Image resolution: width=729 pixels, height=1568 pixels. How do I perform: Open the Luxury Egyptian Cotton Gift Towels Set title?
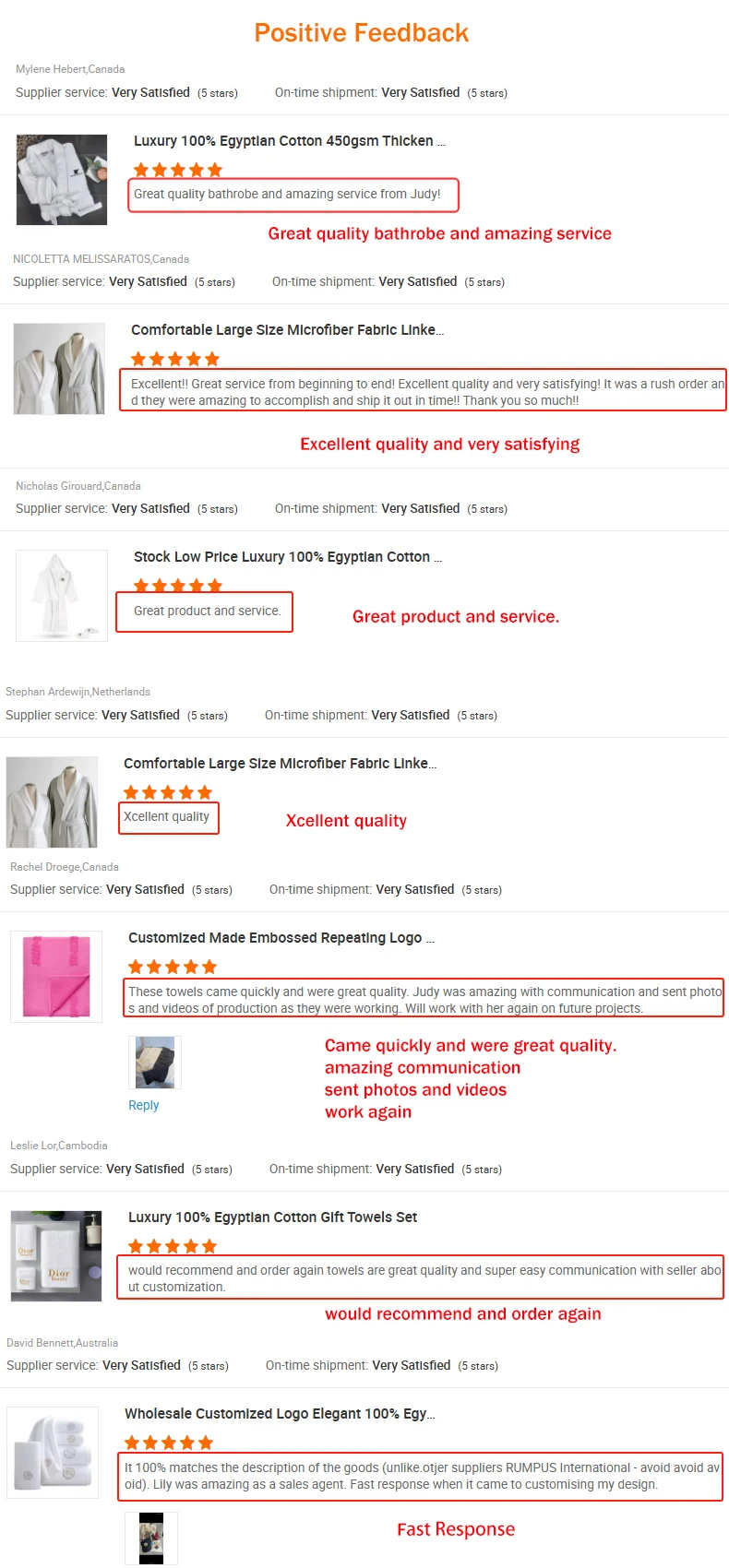click(272, 1218)
